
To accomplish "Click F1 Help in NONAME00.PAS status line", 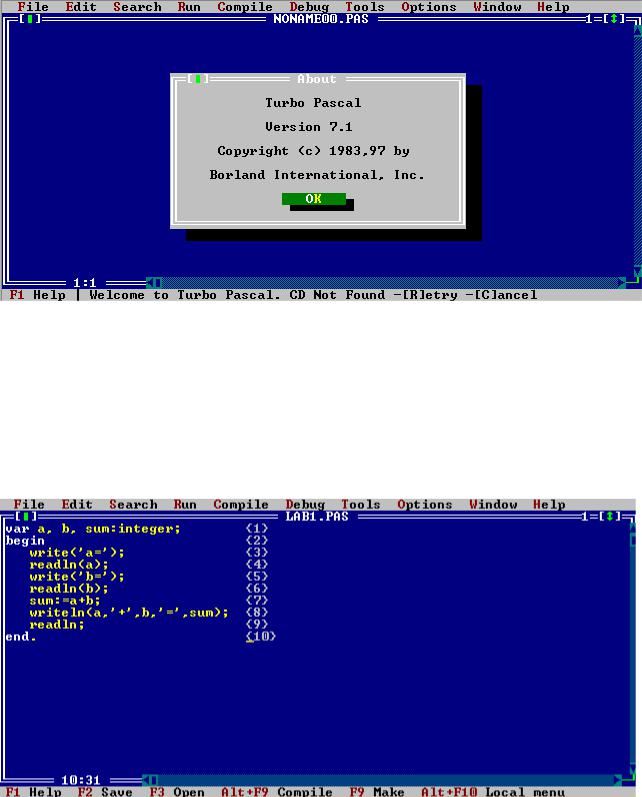I will coord(38,295).
